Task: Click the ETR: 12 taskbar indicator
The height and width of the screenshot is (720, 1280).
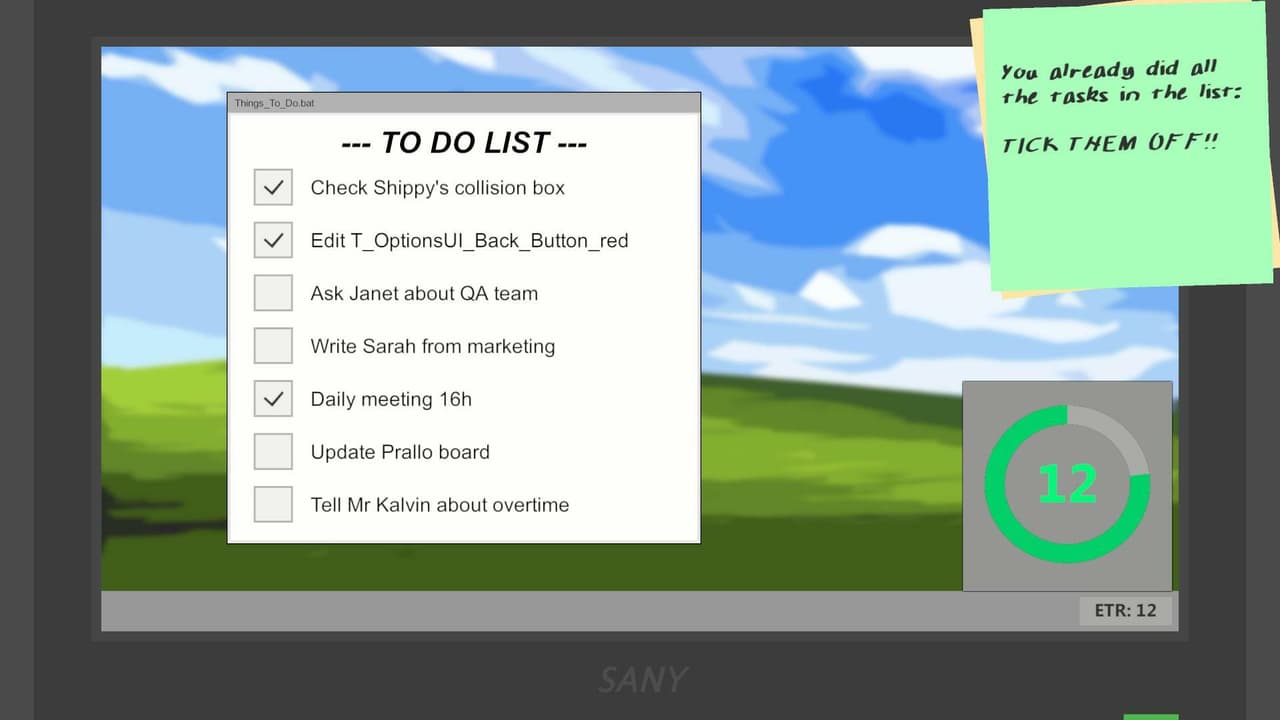Action: 1125,610
